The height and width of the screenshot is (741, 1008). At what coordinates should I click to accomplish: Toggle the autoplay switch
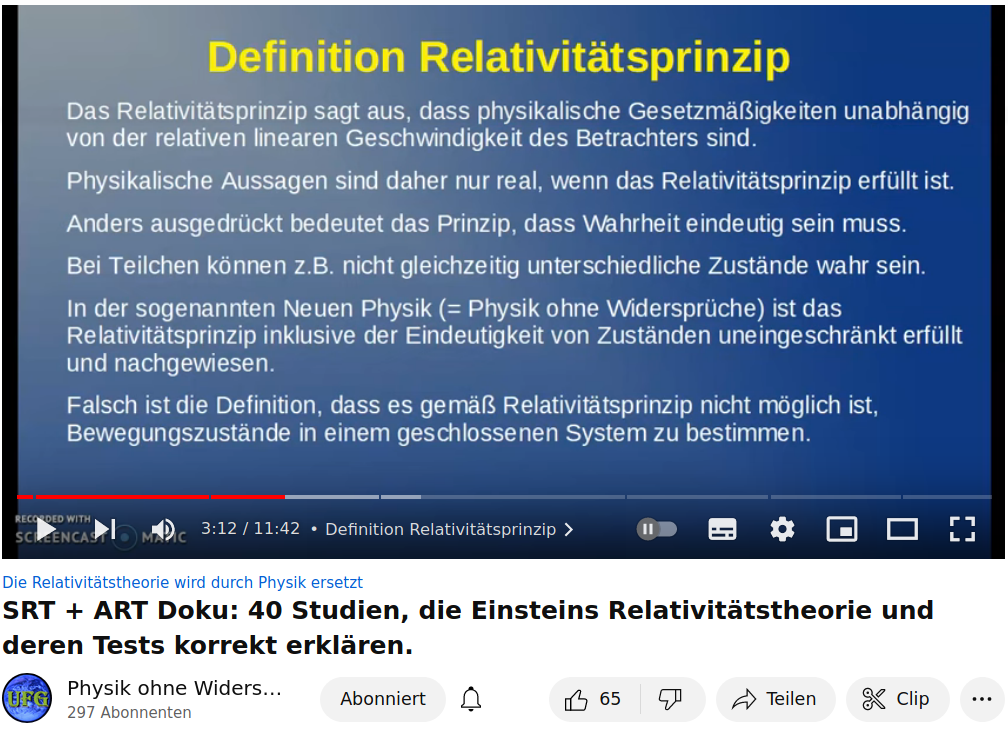(x=657, y=529)
